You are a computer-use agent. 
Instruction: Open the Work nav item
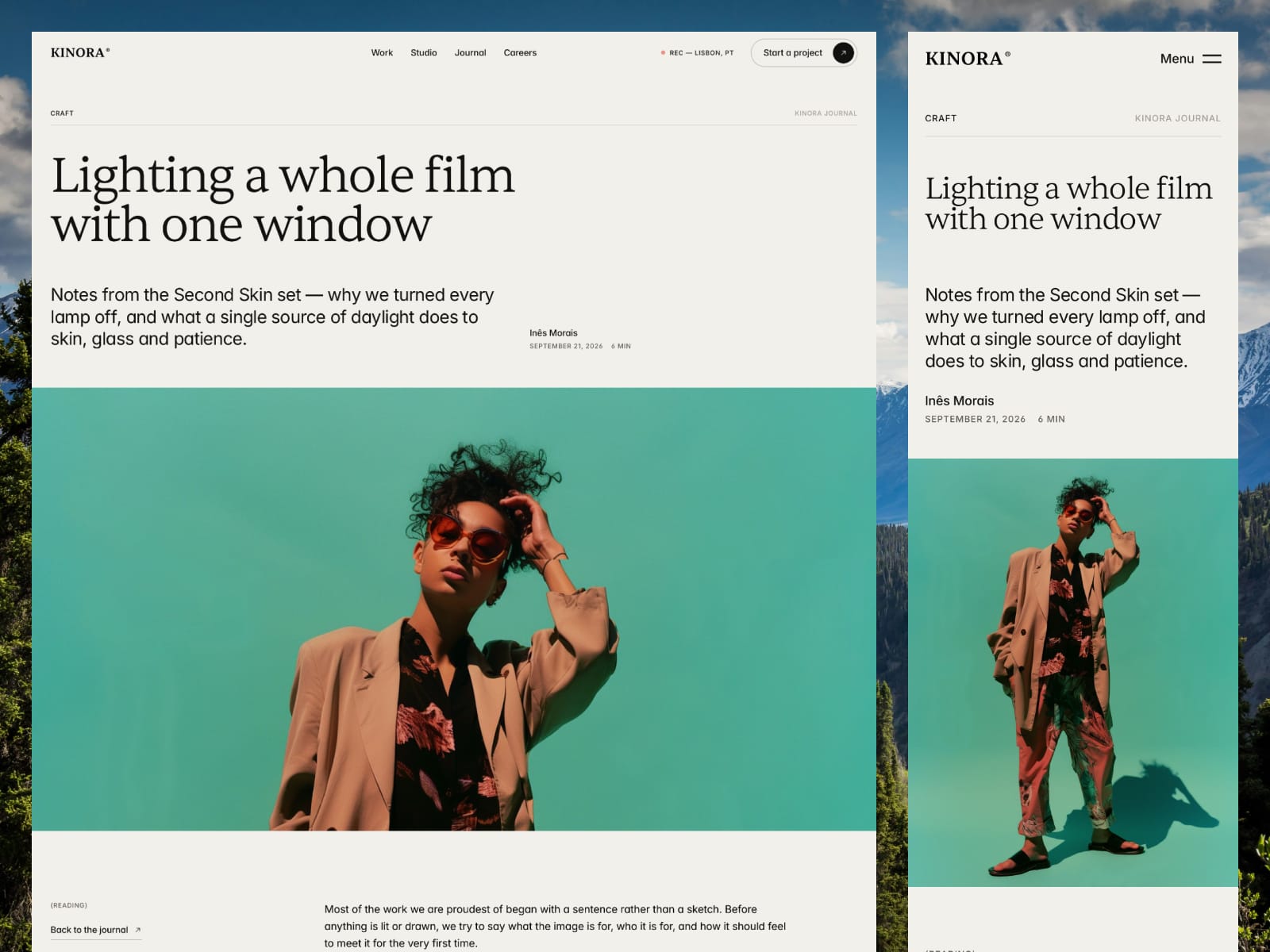coord(382,52)
